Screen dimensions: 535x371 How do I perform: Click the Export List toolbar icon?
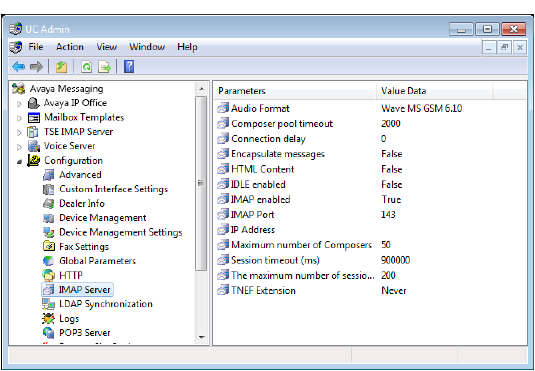click(104, 67)
